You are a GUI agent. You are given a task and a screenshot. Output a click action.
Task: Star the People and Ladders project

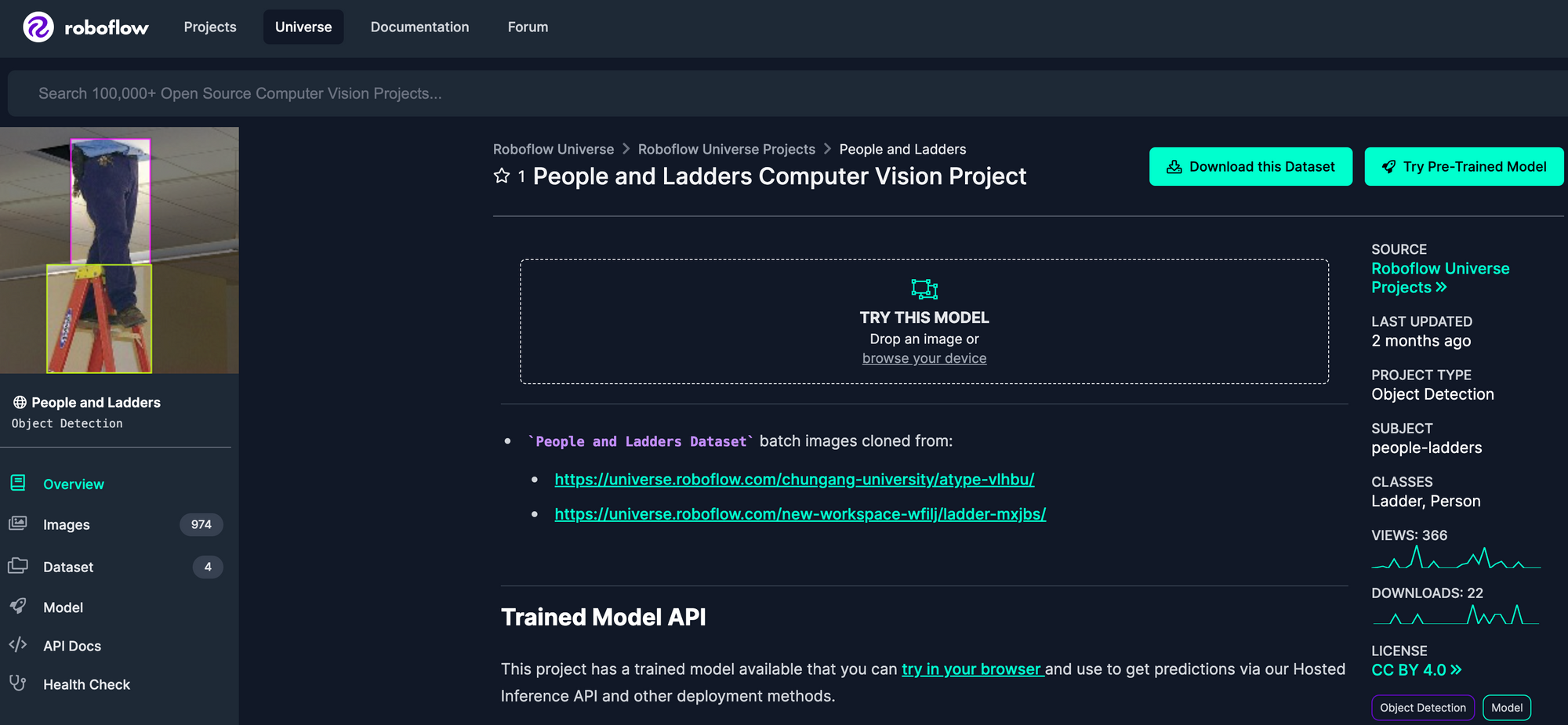tap(502, 176)
